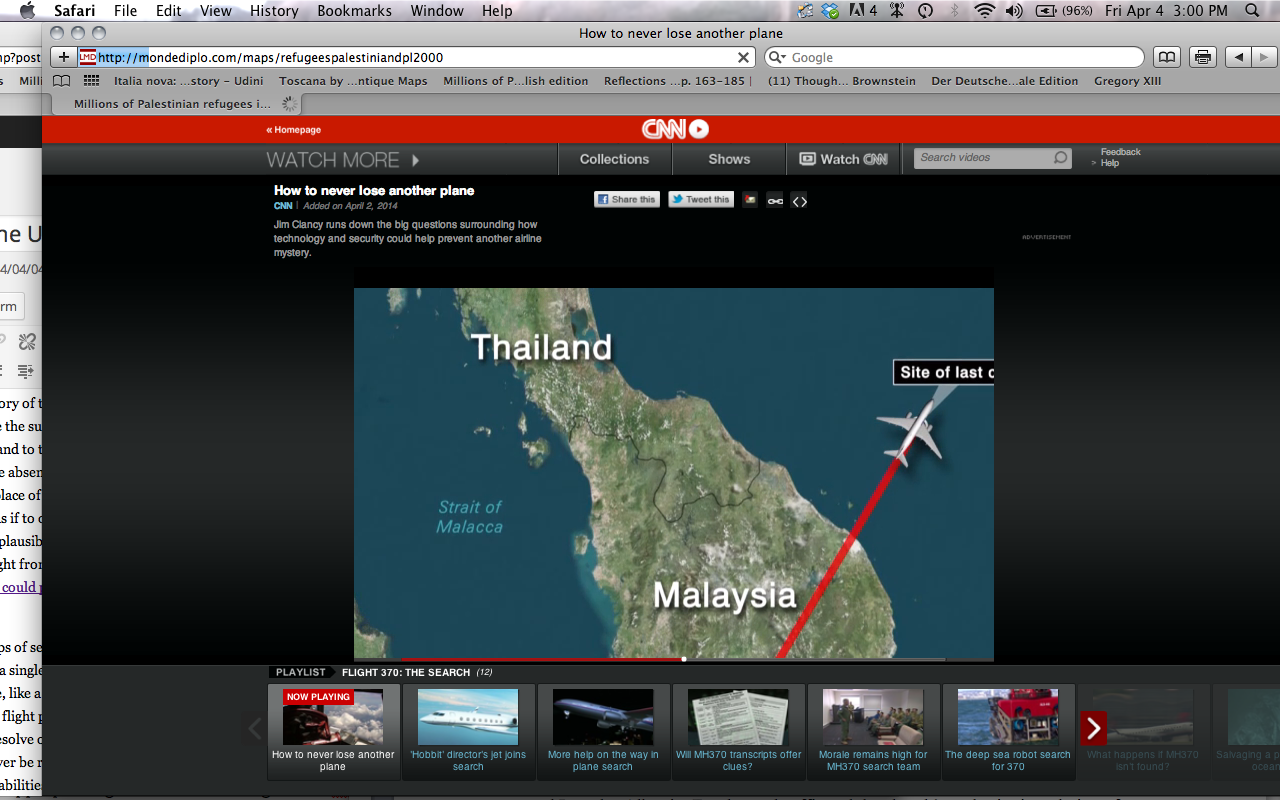This screenshot has width=1280, height=800.
Task: Click the copy link chain icon
Action: pos(775,200)
